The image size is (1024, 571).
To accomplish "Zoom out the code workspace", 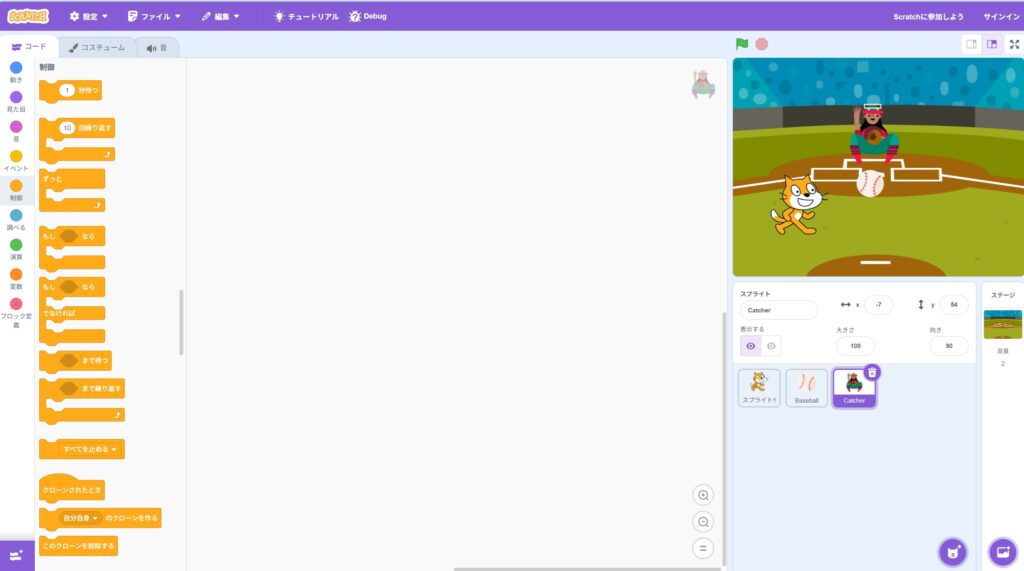I will [703, 521].
